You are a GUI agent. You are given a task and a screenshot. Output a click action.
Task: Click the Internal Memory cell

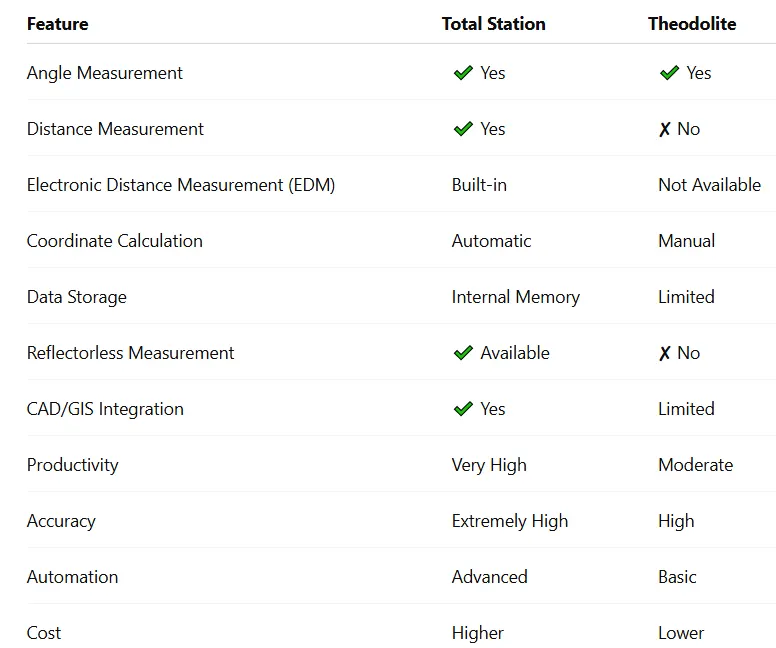point(515,297)
